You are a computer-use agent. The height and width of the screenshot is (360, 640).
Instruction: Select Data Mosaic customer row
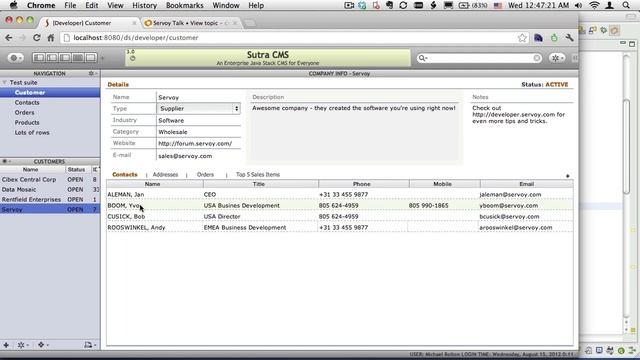(x=50, y=189)
